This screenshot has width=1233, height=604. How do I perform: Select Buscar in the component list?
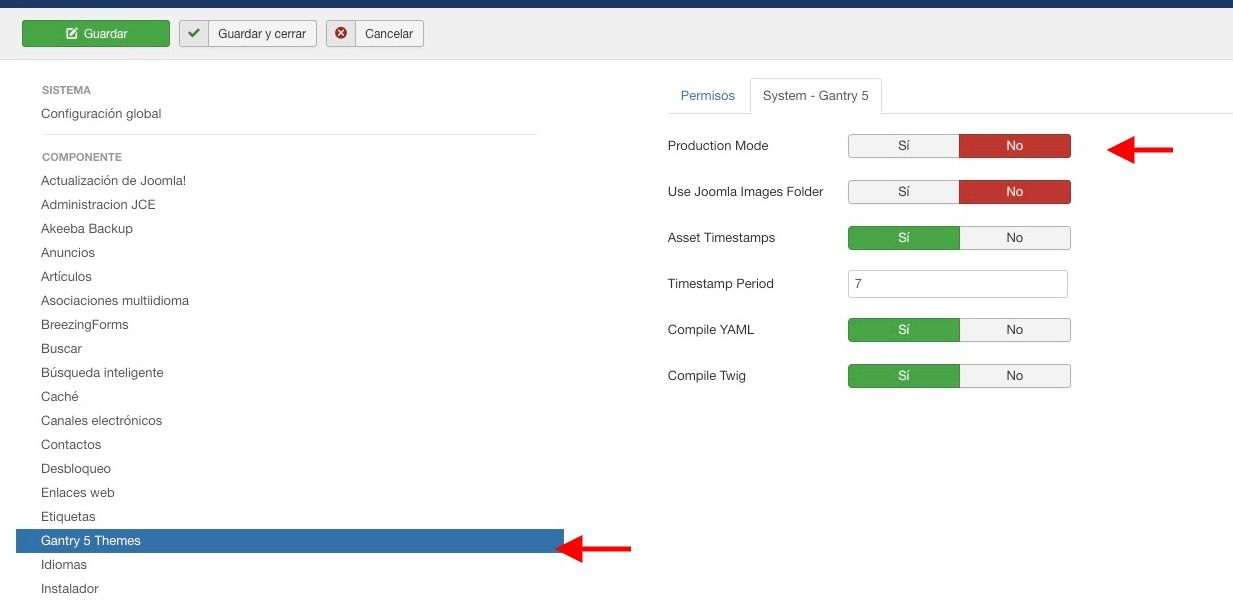(x=61, y=349)
